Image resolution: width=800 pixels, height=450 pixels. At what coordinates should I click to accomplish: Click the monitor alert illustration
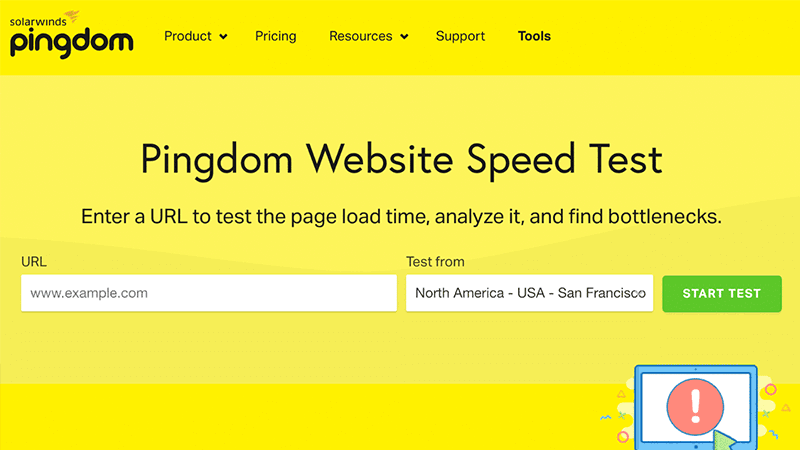coord(695,407)
